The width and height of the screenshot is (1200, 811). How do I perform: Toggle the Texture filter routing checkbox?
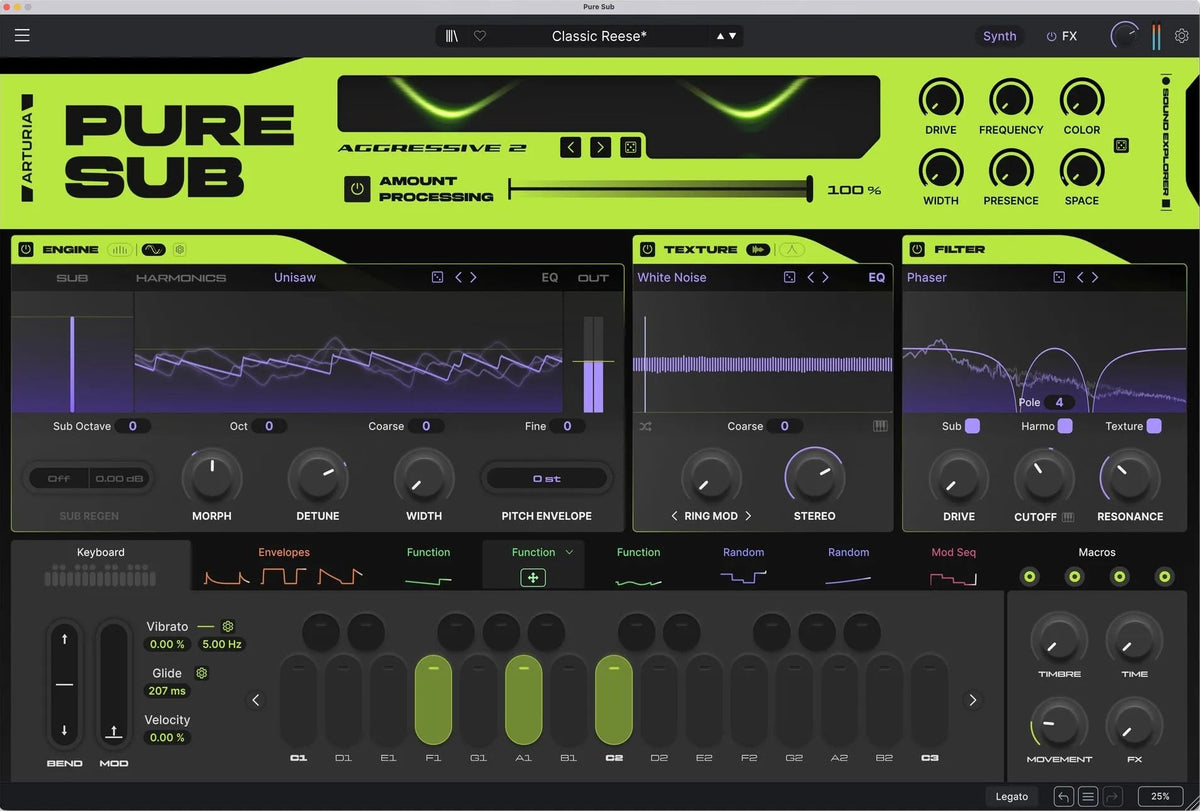(x=1154, y=426)
